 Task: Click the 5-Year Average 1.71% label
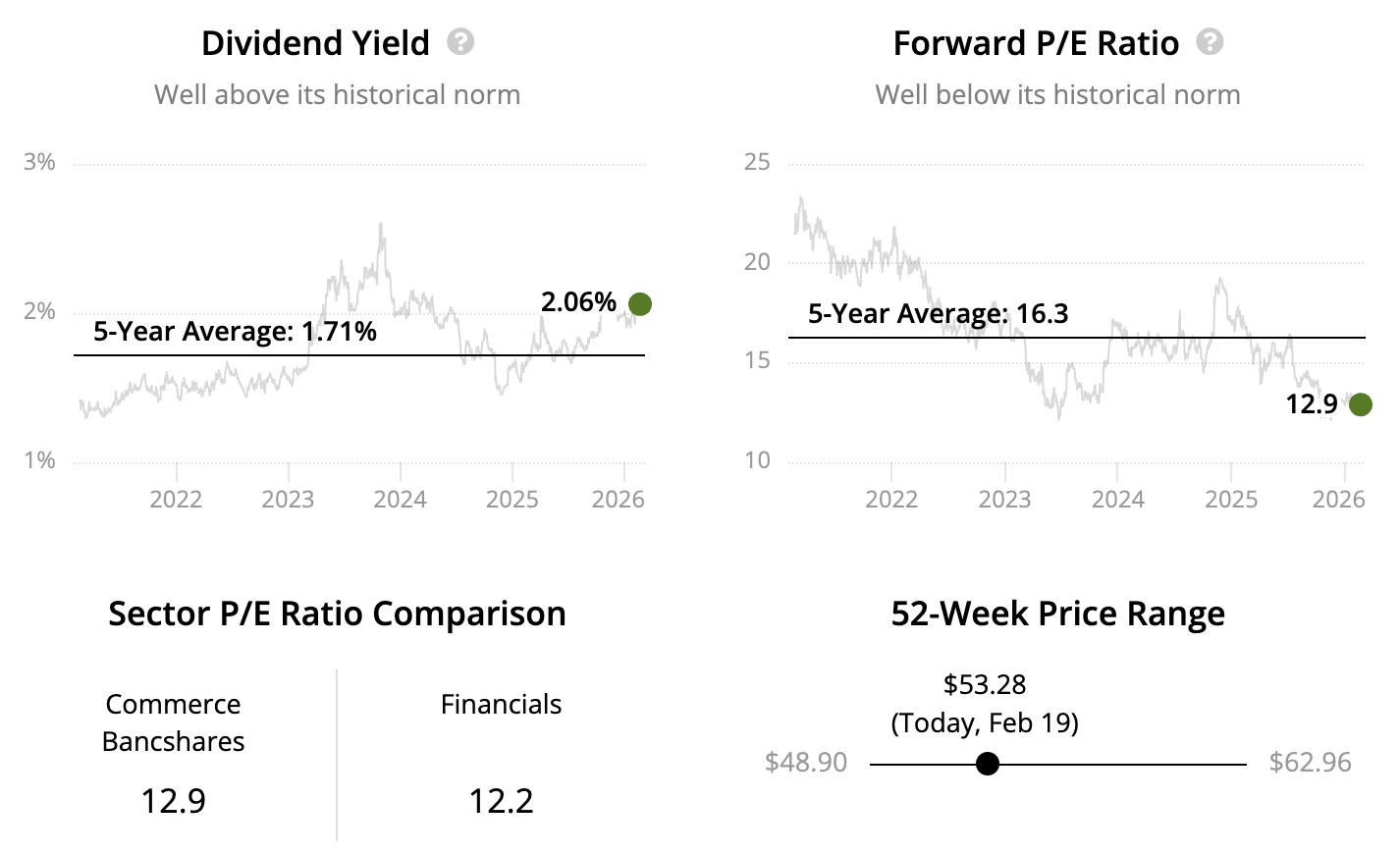[235, 332]
